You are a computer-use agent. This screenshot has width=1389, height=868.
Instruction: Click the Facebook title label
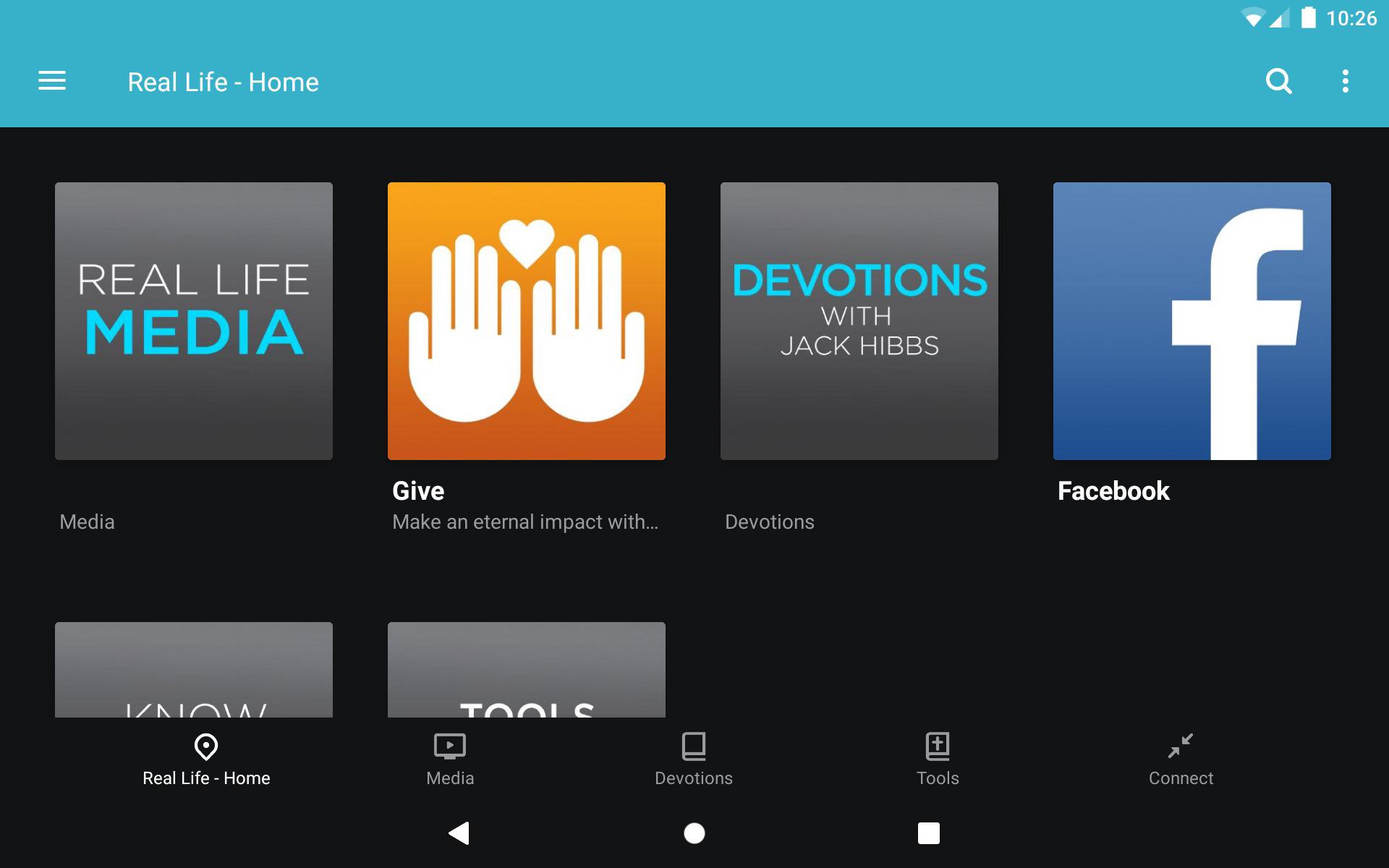[1113, 491]
